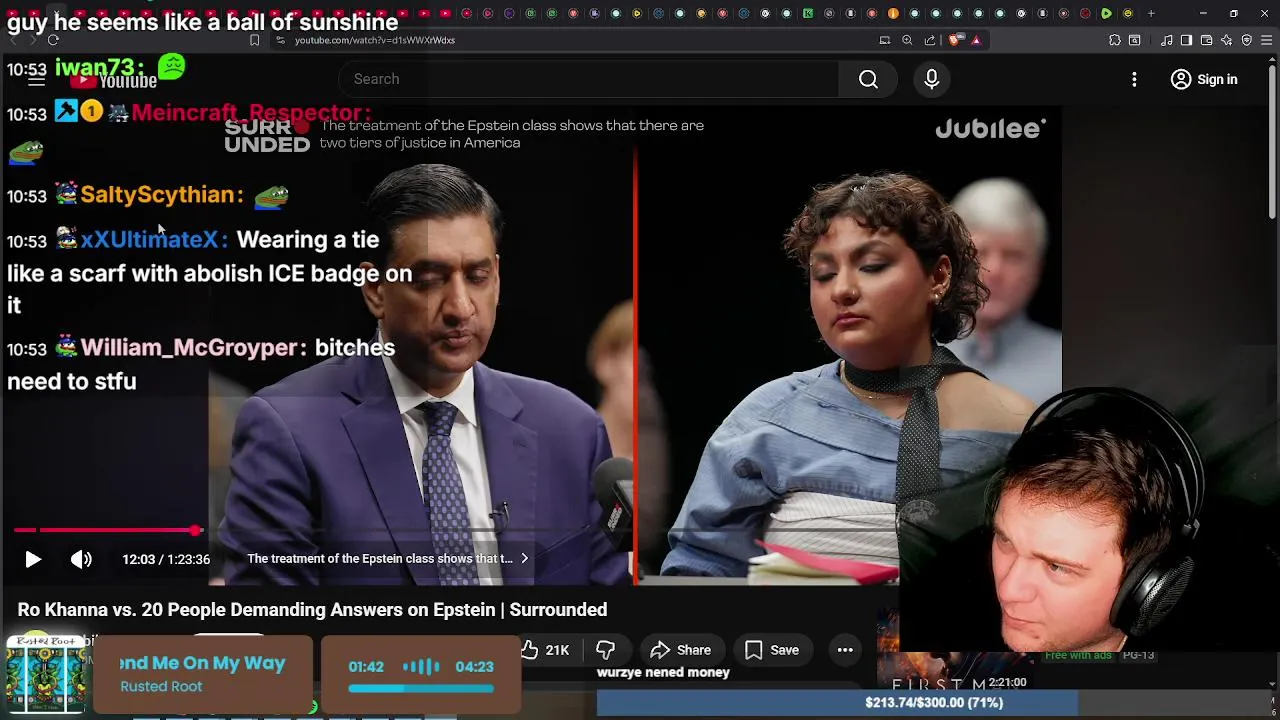The image size is (1280, 720).
Task: Click the magnifying glass search button
Action: click(868, 79)
